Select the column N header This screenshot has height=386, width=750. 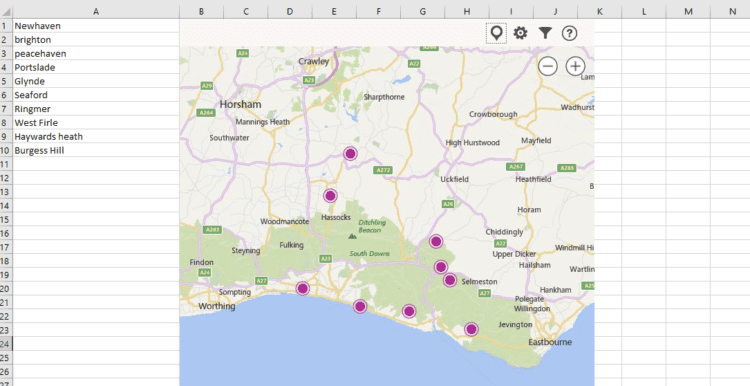coord(732,11)
